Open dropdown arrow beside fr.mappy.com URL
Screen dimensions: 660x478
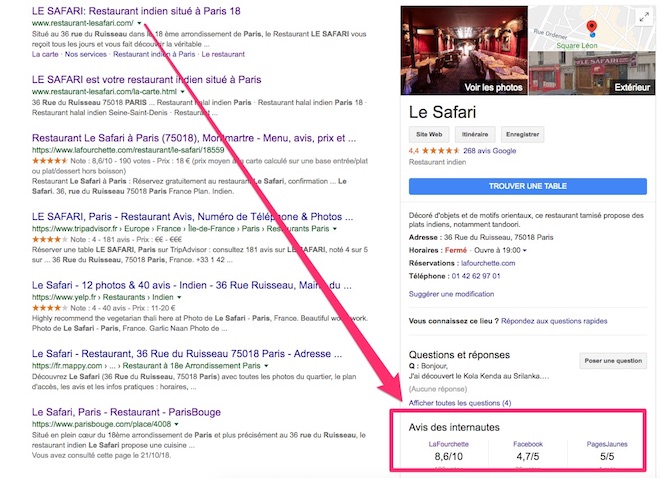[x=266, y=366]
